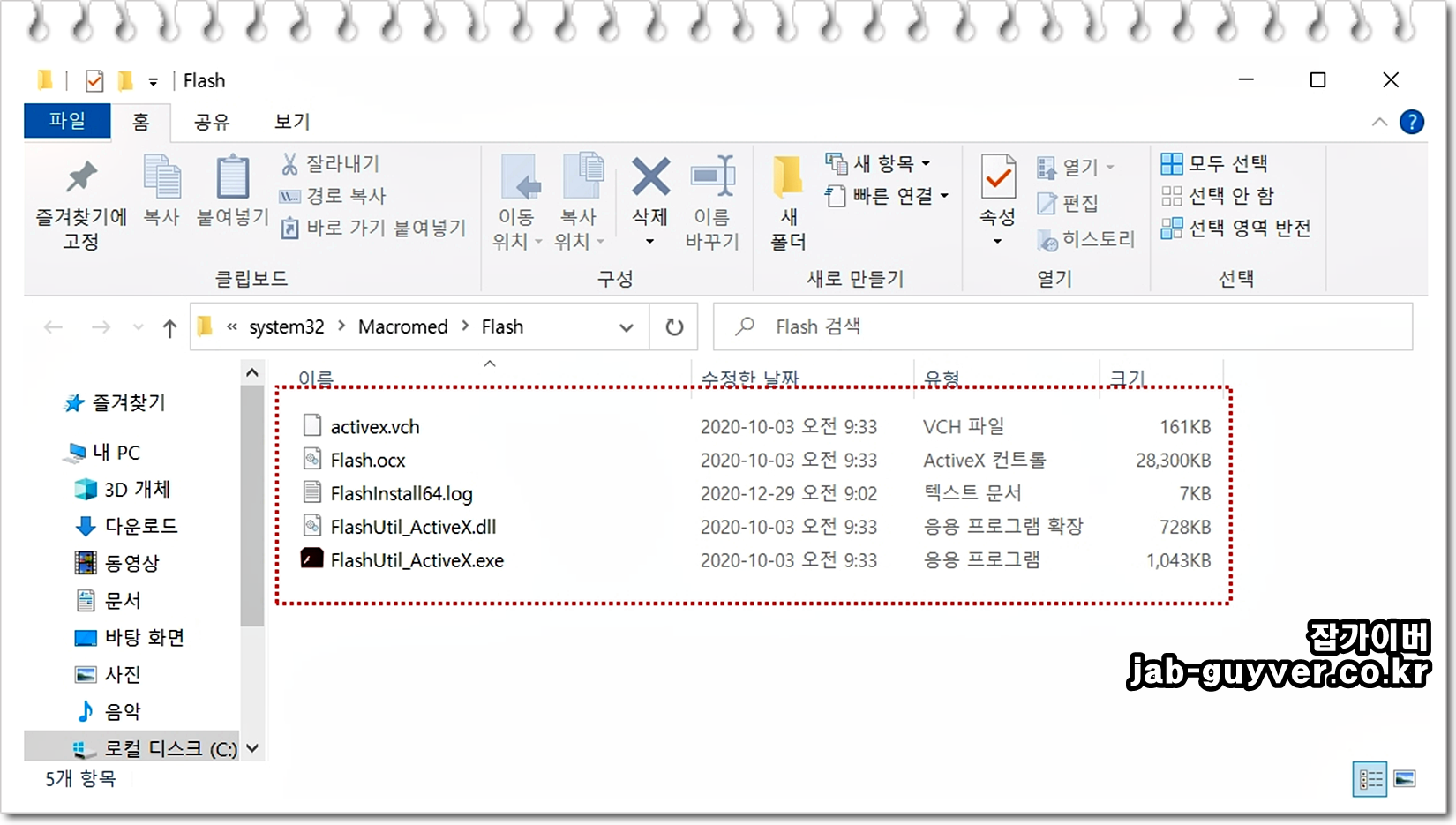Viewport: 1456px width, 825px height.
Task: Click Invert selection (선택 영역 반전)
Action: click(x=1235, y=229)
